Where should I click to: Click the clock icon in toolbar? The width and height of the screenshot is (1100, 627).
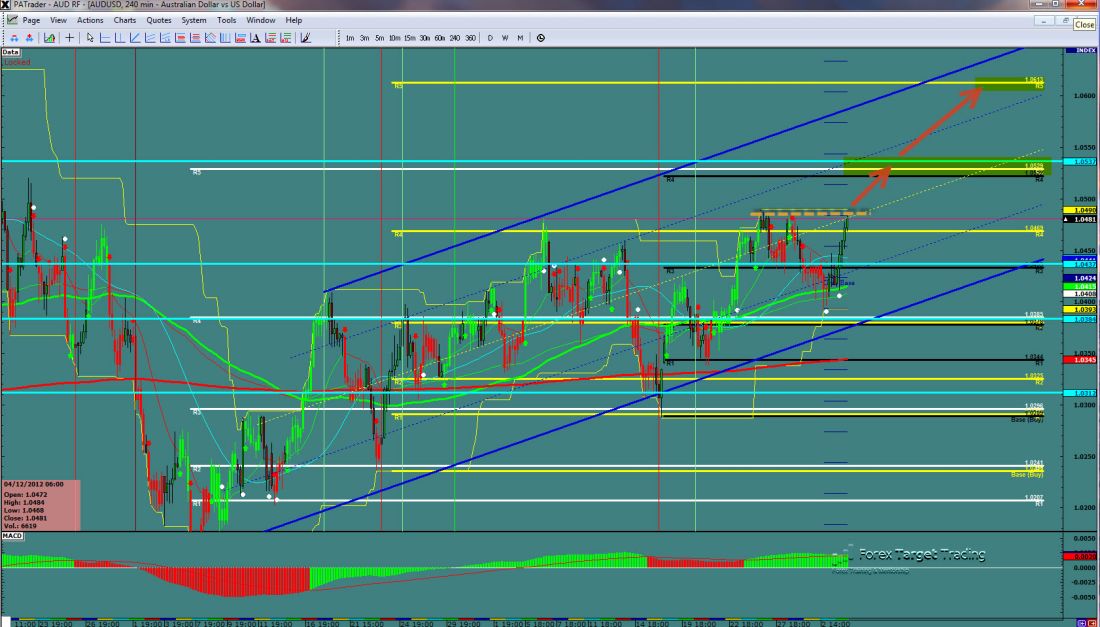tap(541, 38)
